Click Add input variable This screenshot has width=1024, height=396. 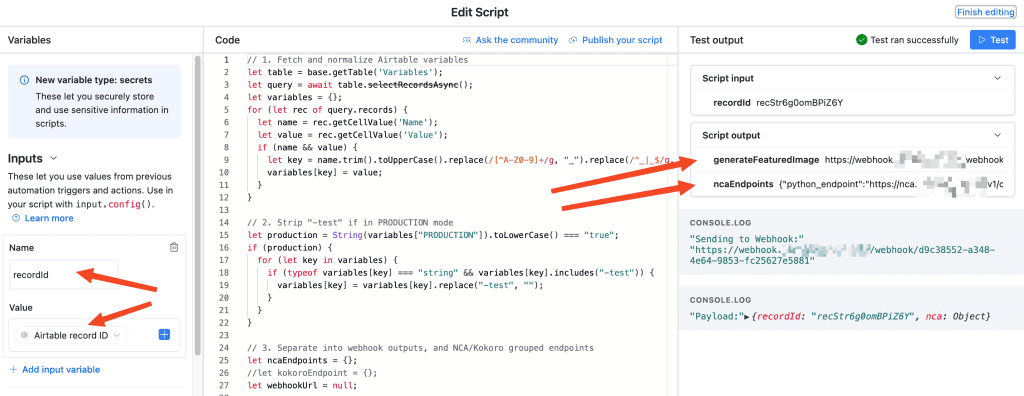coord(54,369)
